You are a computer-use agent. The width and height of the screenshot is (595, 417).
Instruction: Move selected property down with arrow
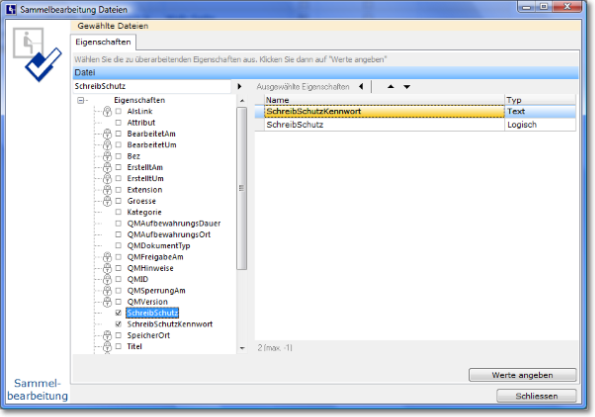[x=407, y=87]
